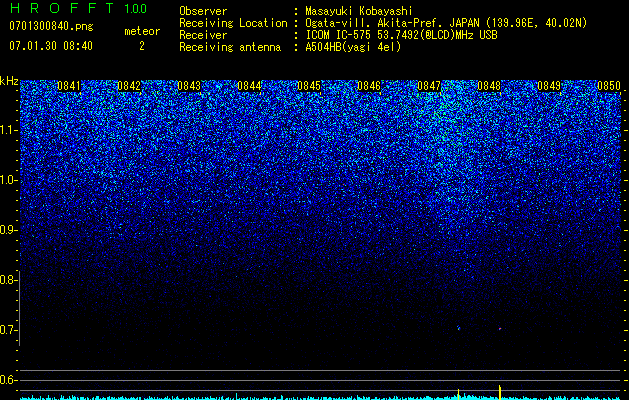Click the 0849 time marker

[x=549, y=86]
